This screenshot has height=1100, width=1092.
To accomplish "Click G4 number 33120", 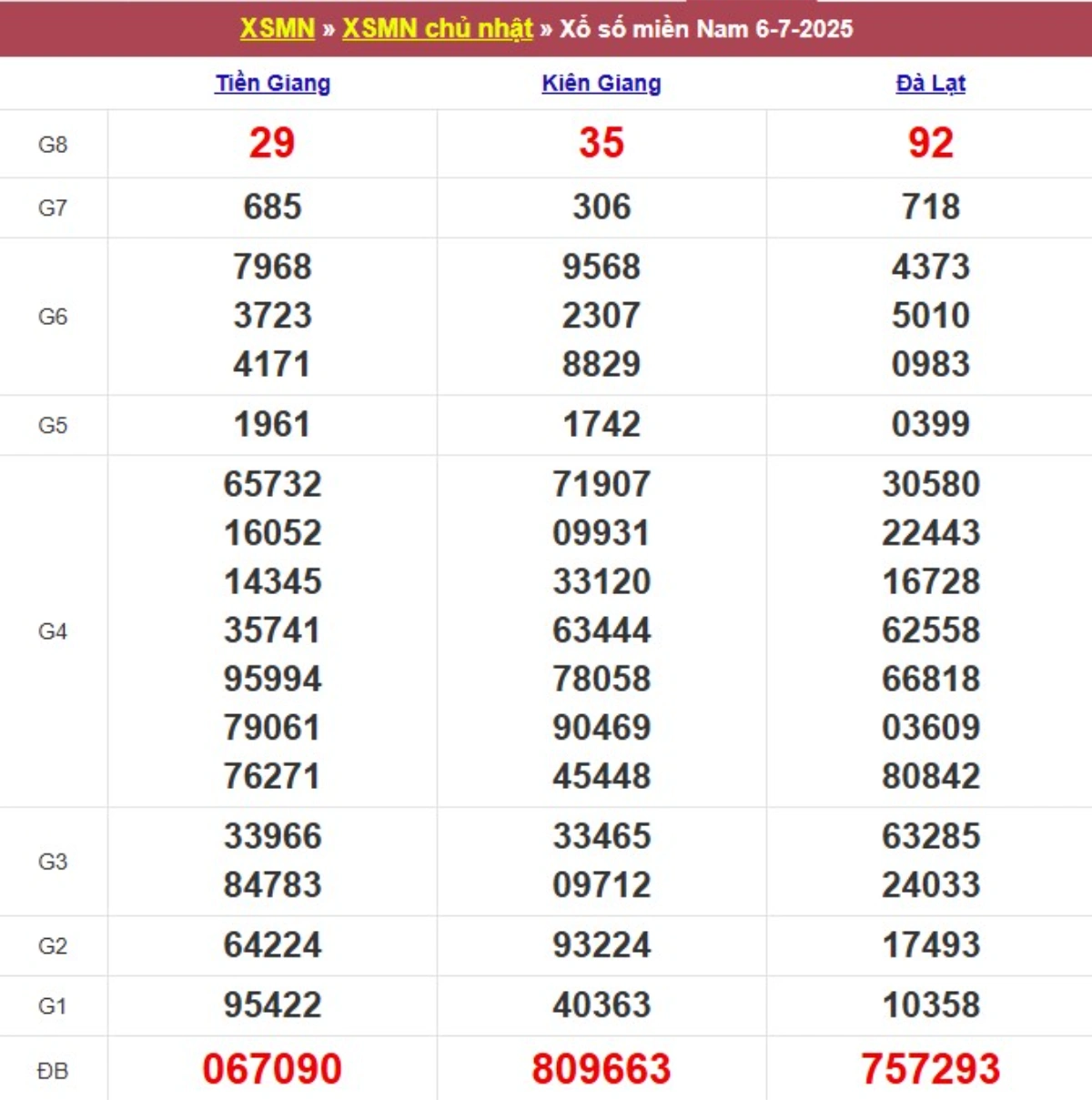I will tap(602, 581).
